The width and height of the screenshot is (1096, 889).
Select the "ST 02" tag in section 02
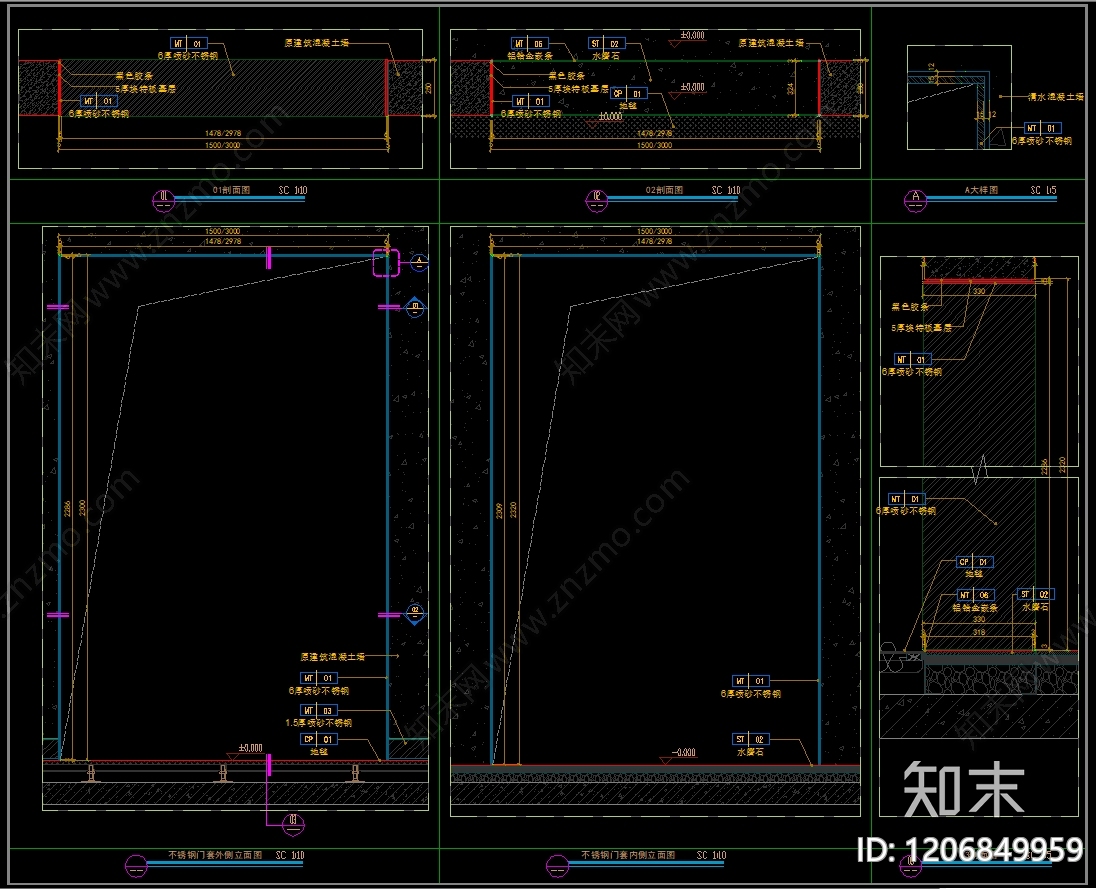tap(605, 43)
